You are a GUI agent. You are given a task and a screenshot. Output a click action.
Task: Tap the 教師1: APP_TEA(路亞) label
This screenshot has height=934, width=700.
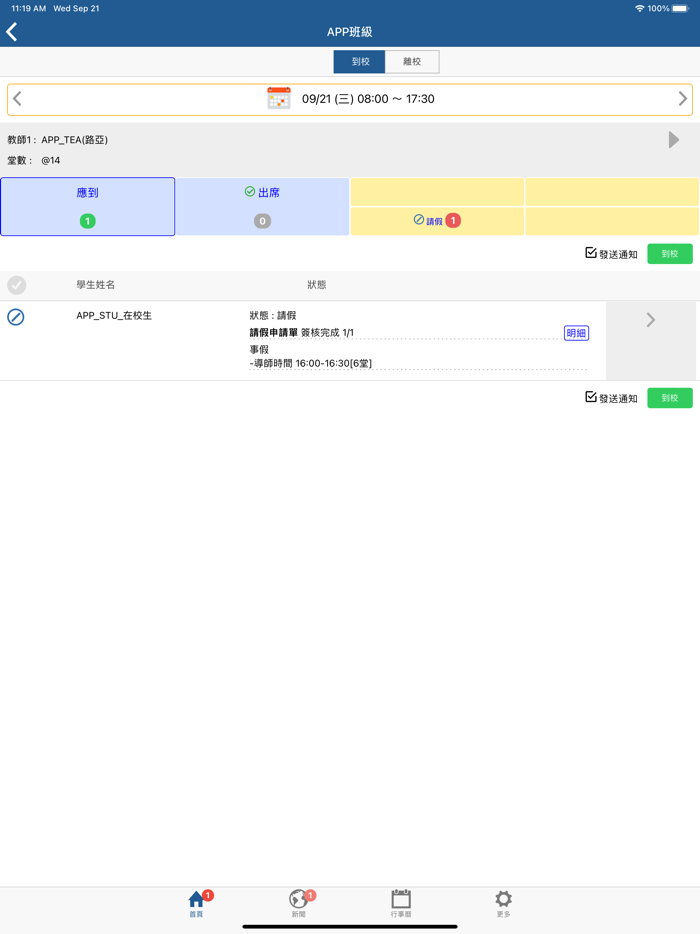57,140
